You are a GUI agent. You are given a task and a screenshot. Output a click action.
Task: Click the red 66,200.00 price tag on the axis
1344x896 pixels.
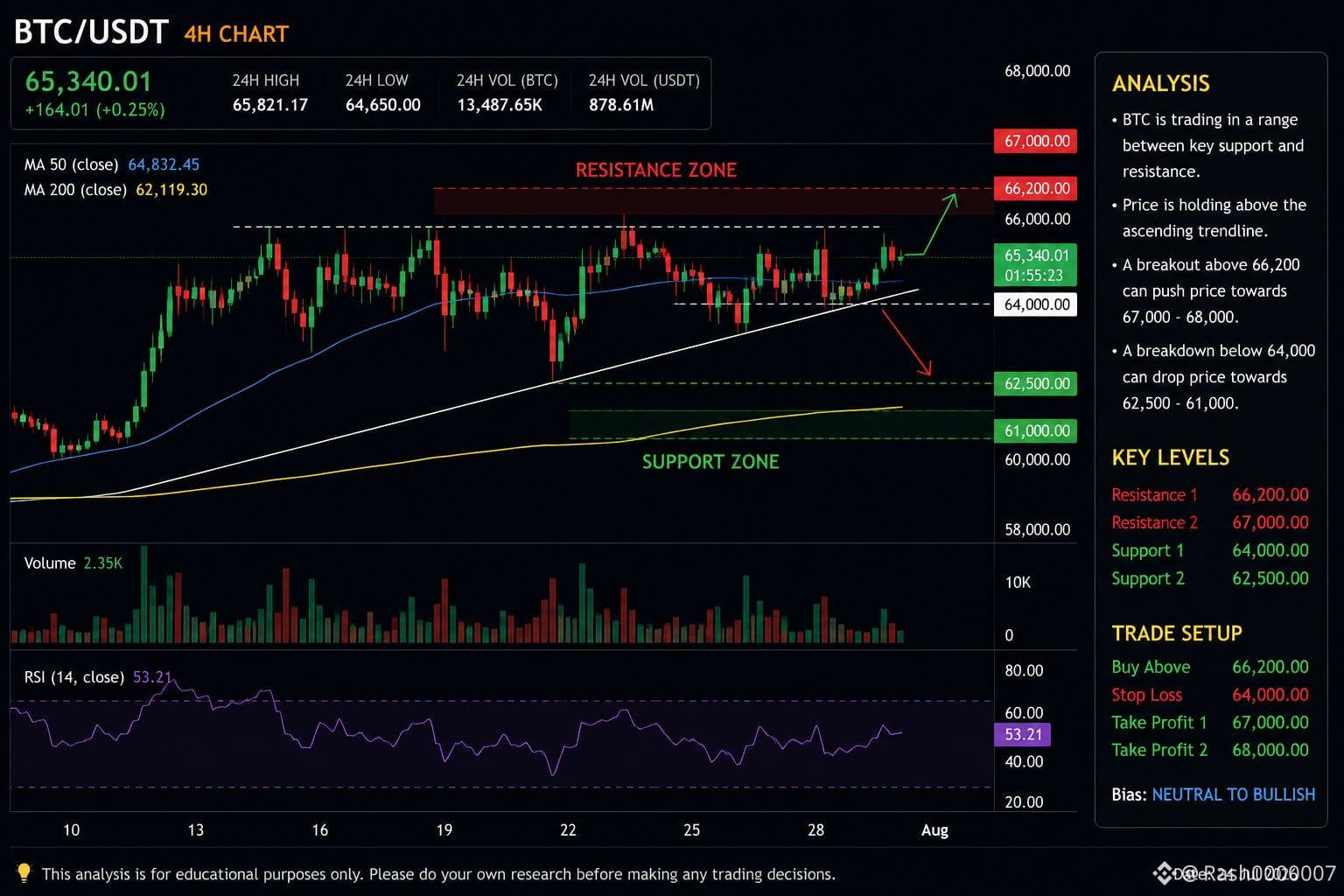pyautogui.click(x=1035, y=188)
